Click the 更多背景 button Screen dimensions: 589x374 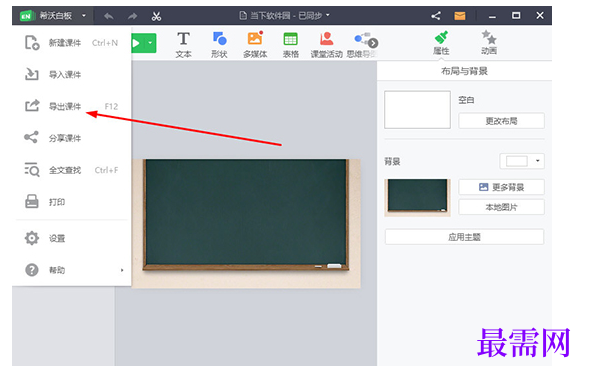click(x=501, y=187)
